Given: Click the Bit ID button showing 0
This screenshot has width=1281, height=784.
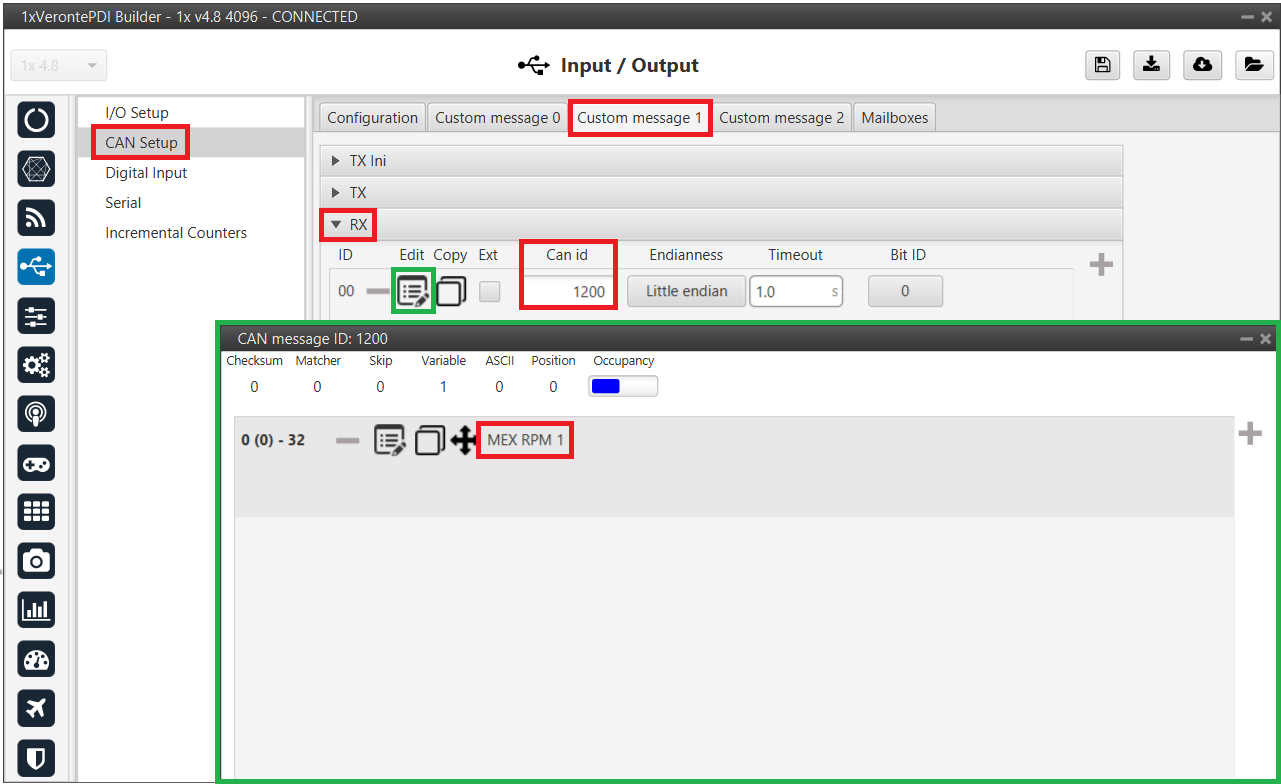Looking at the screenshot, I should pyautogui.click(x=905, y=291).
